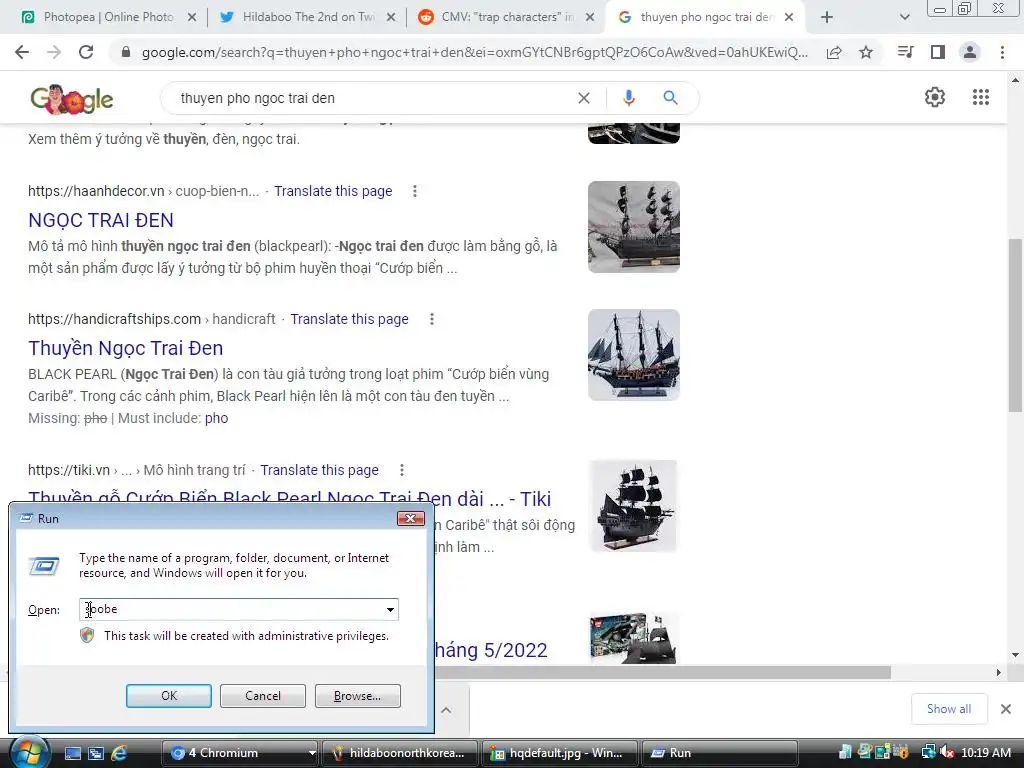Click the page vertical scrollbar thumb
1024x768 pixels.
[1014, 325]
